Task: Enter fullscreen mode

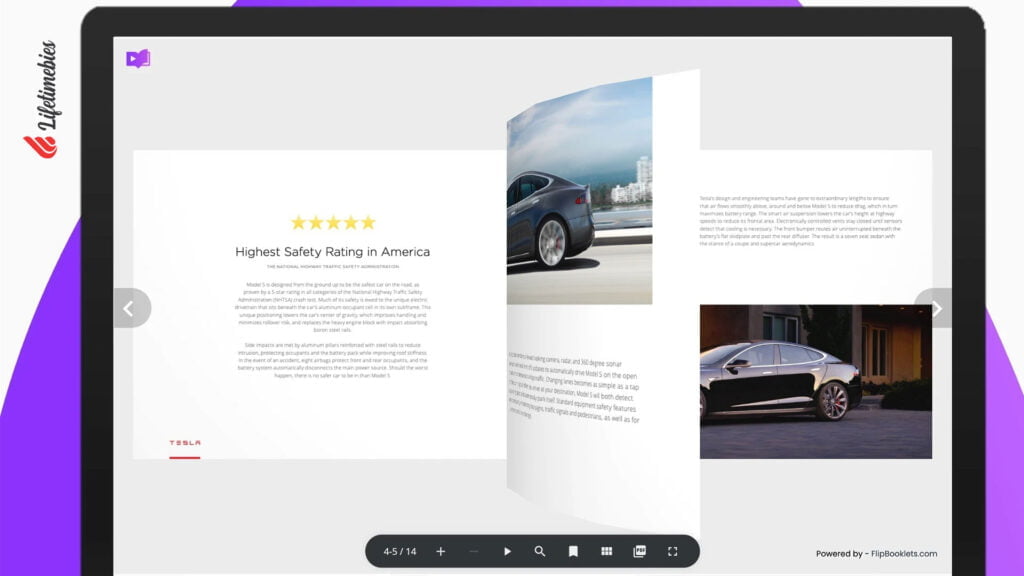Action: click(673, 551)
